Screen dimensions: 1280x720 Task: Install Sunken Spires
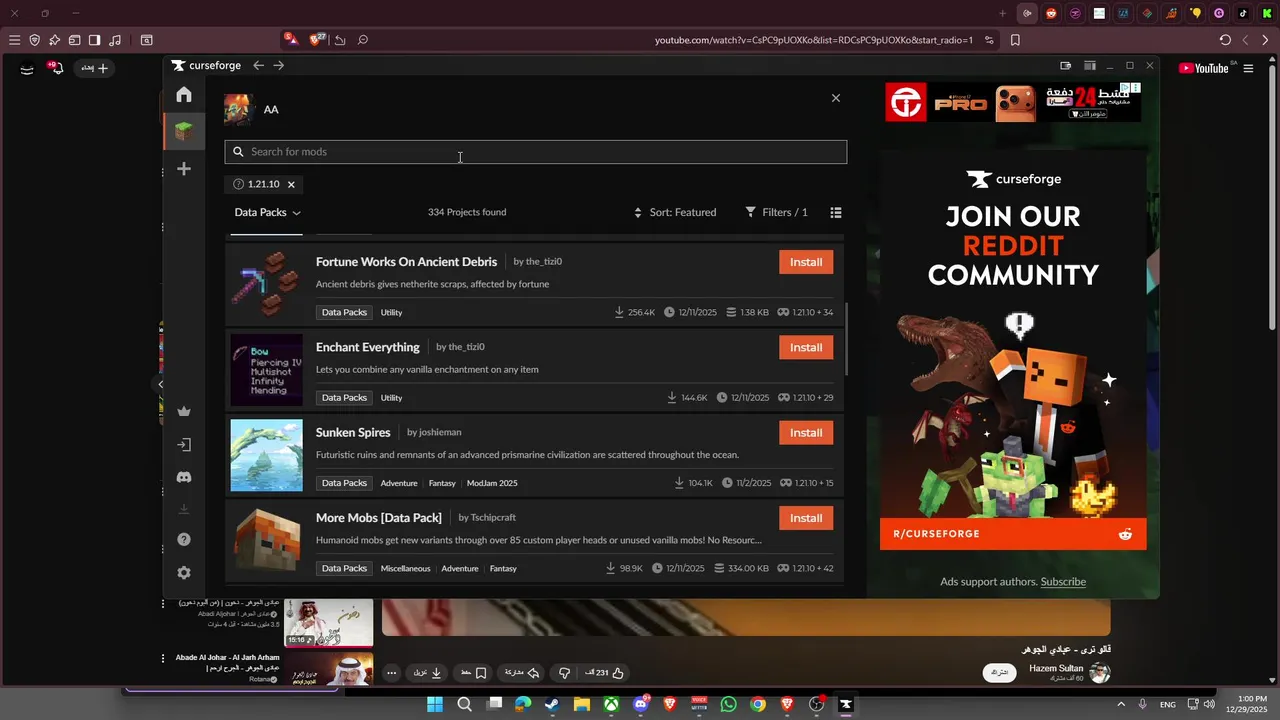coord(806,433)
